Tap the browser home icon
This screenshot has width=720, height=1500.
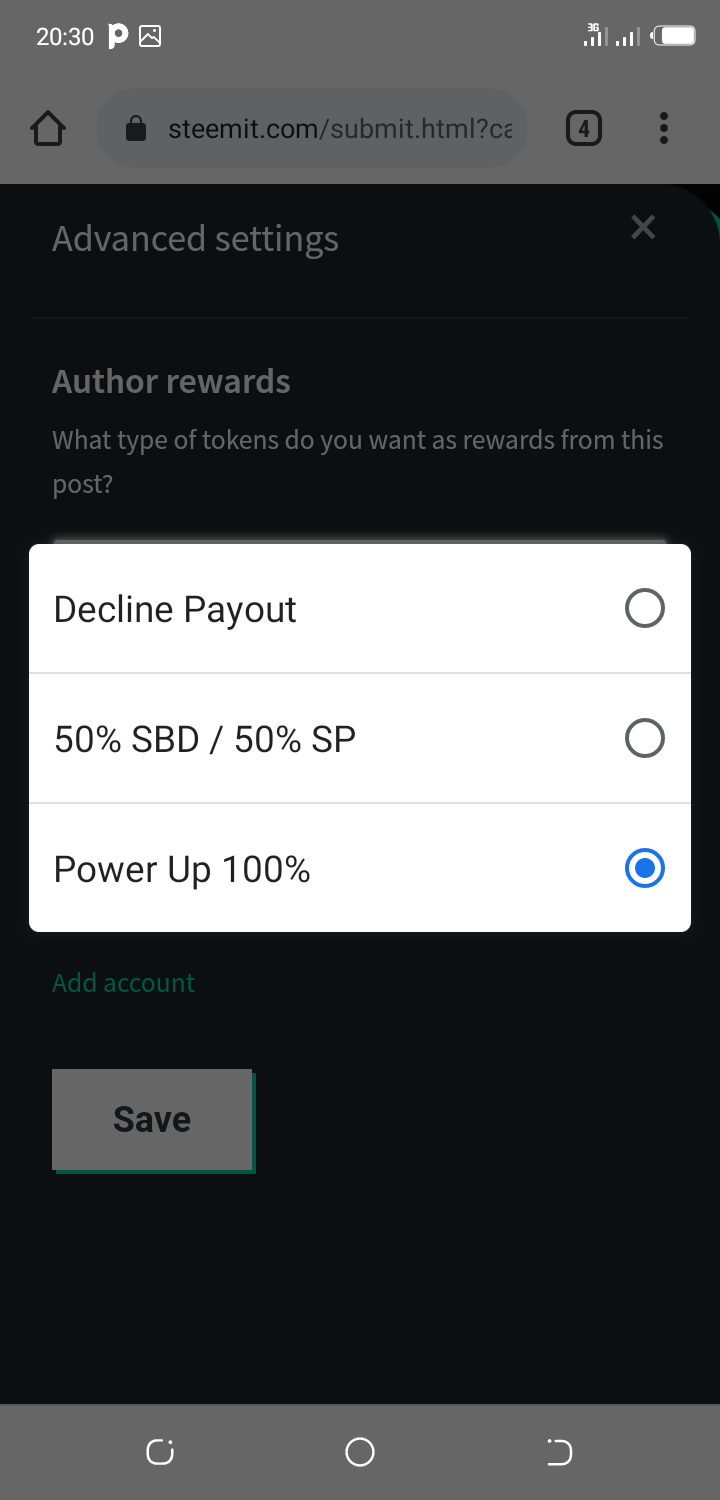(48, 128)
